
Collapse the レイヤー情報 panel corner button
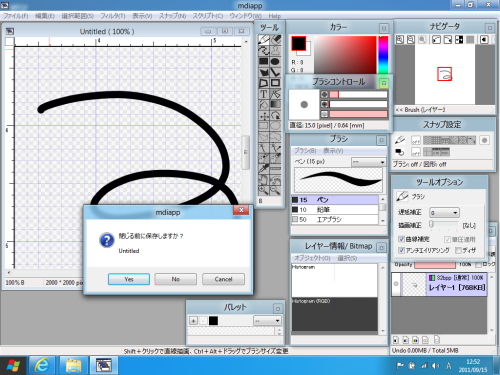pyautogui.click(x=381, y=247)
